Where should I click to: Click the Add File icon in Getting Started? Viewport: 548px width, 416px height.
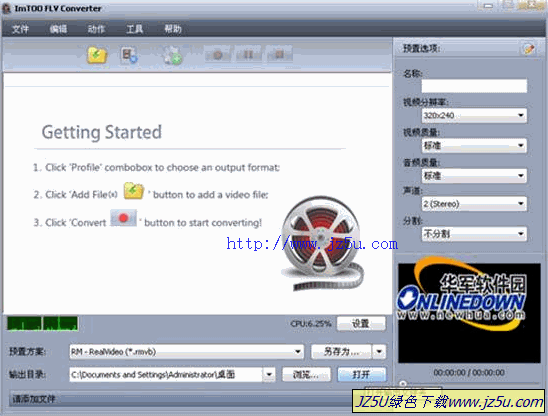134,191
